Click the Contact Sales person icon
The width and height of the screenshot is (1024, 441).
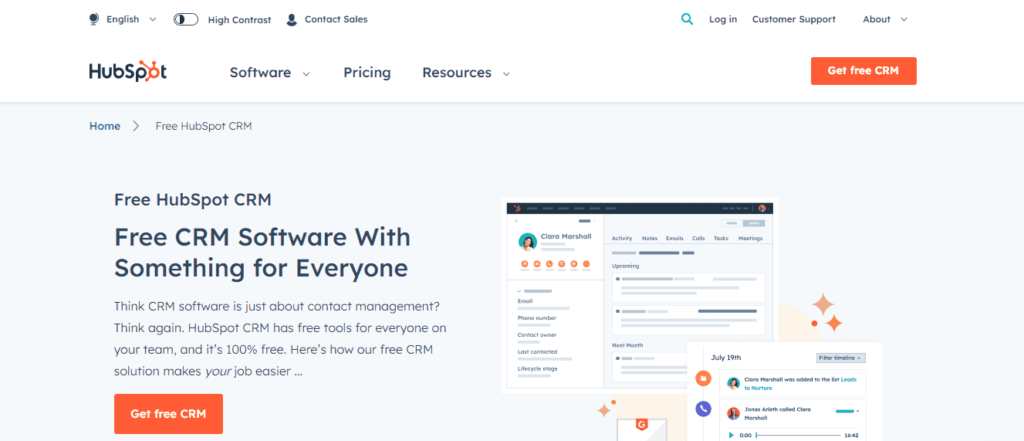tap(292, 20)
